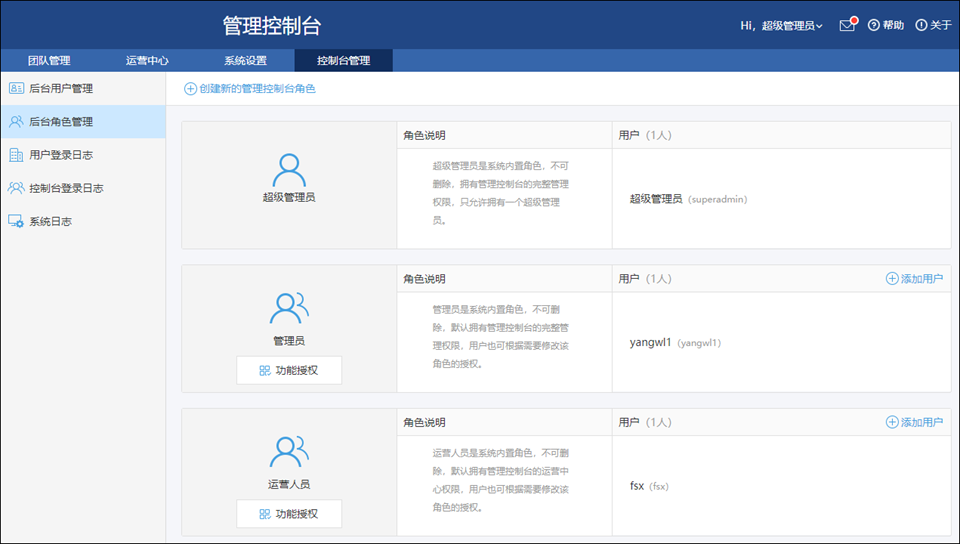Screen dimensions: 960x544
Task: Click 功能授权 button under 运营人员
Action: pyautogui.click(x=289, y=514)
